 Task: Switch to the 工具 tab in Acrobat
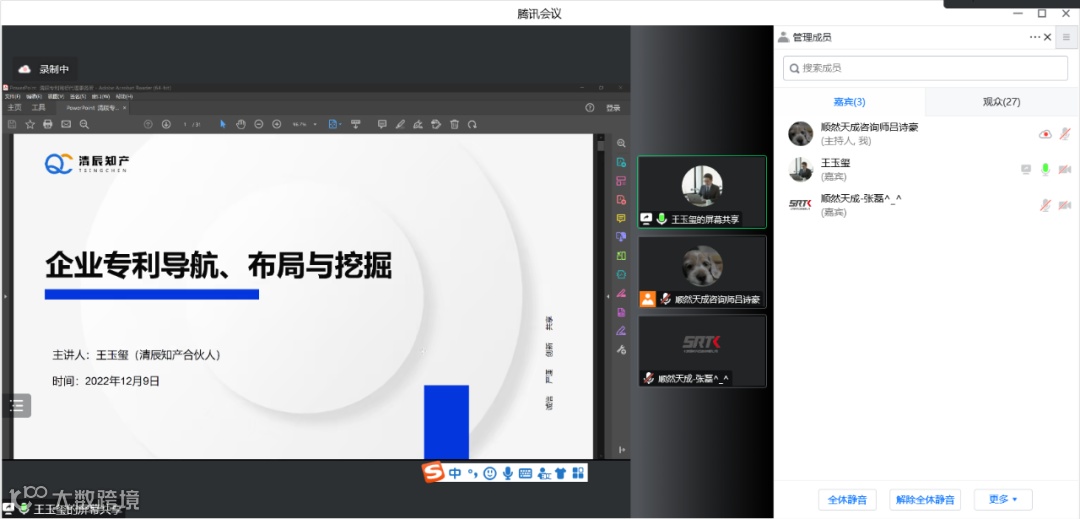39,108
